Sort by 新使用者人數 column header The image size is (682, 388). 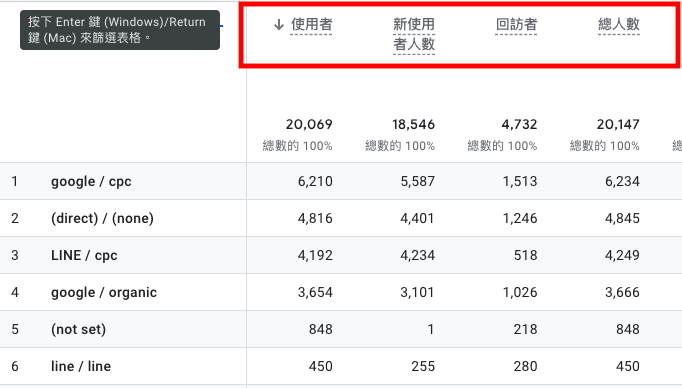[x=414, y=34]
